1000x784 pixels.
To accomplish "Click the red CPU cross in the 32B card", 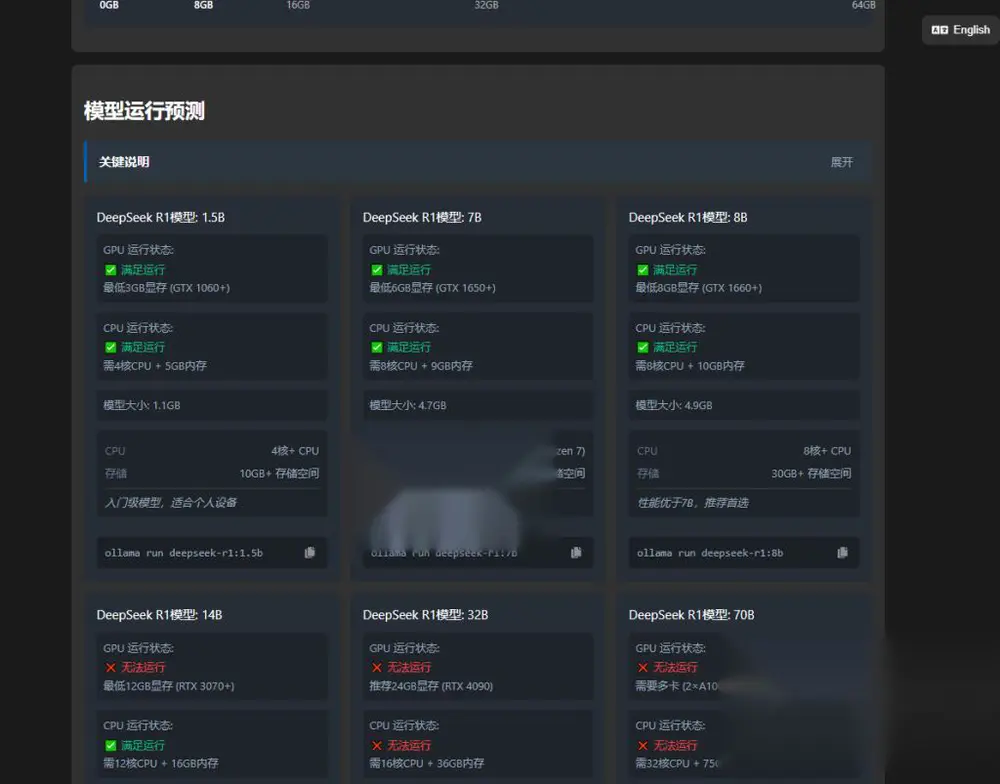I will [377, 745].
